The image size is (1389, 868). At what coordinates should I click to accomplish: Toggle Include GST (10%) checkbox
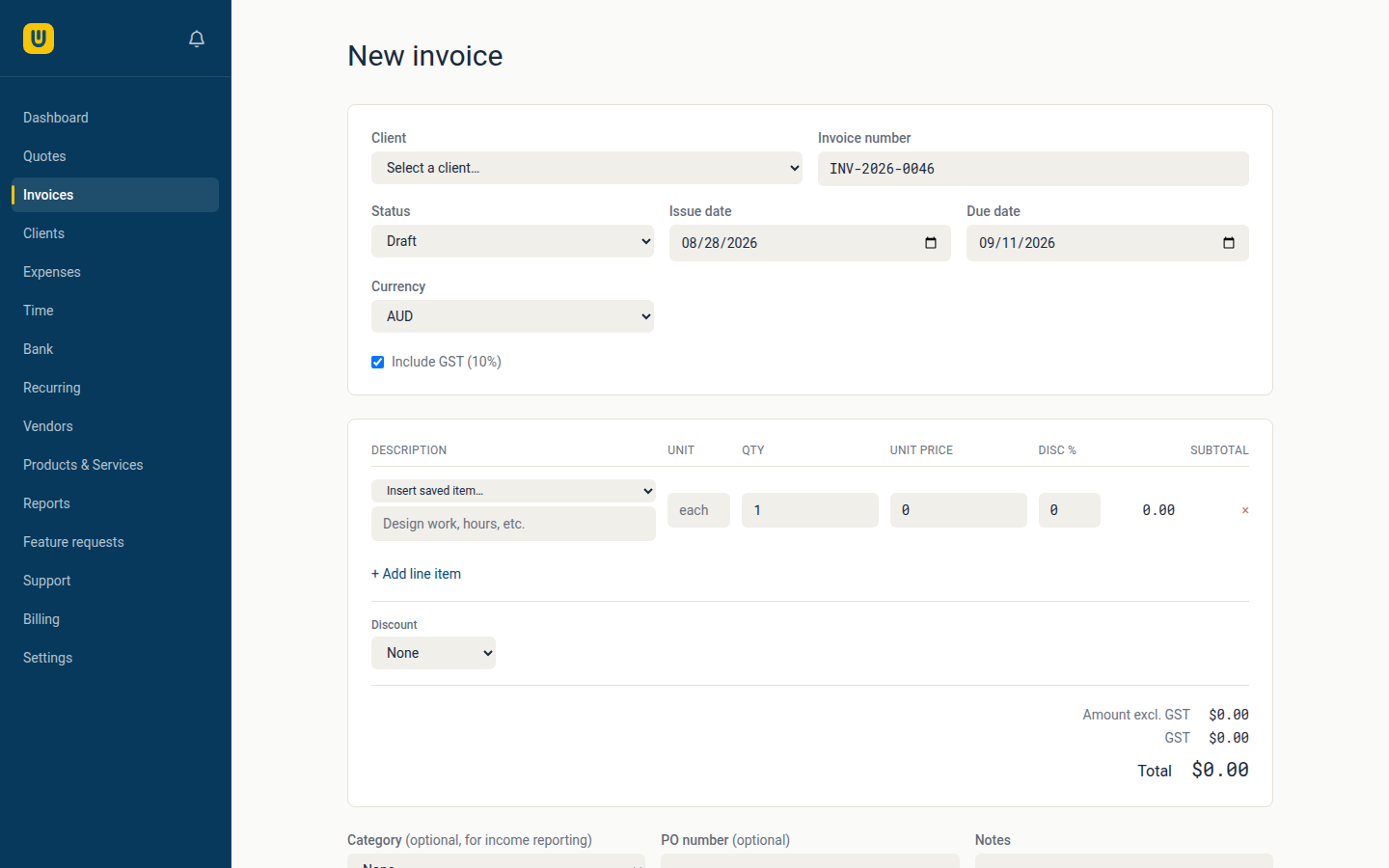[x=378, y=363]
